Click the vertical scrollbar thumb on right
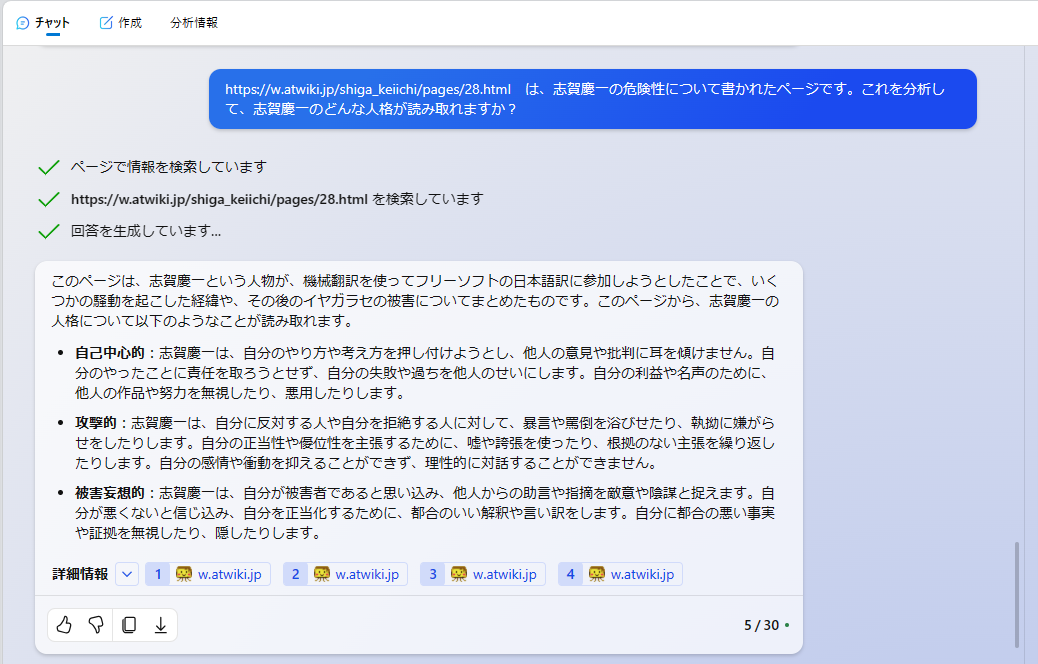The height and width of the screenshot is (664, 1038). (1017, 594)
